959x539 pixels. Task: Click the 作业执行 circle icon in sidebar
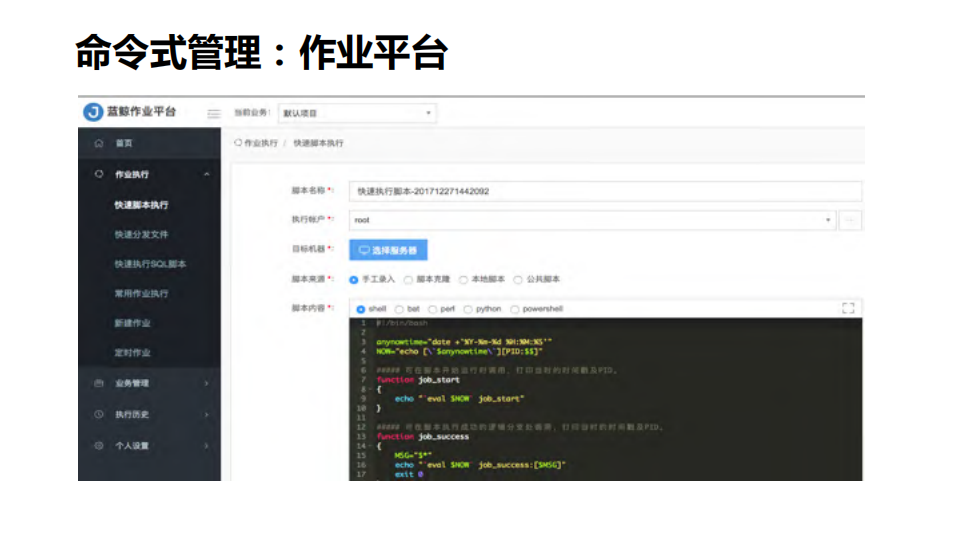[99, 174]
